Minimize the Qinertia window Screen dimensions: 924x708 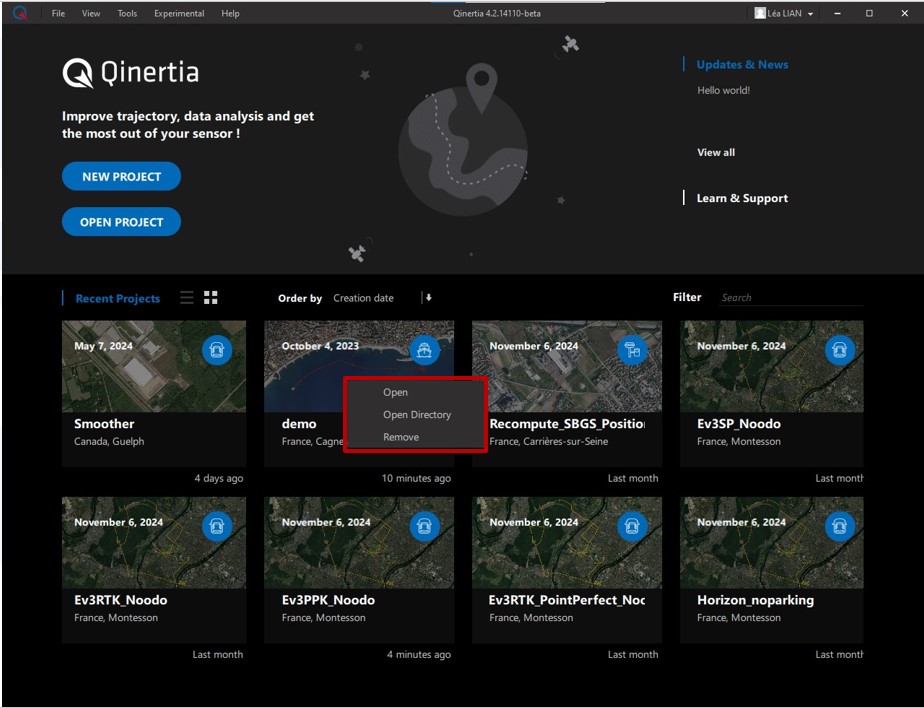(837, 13)
